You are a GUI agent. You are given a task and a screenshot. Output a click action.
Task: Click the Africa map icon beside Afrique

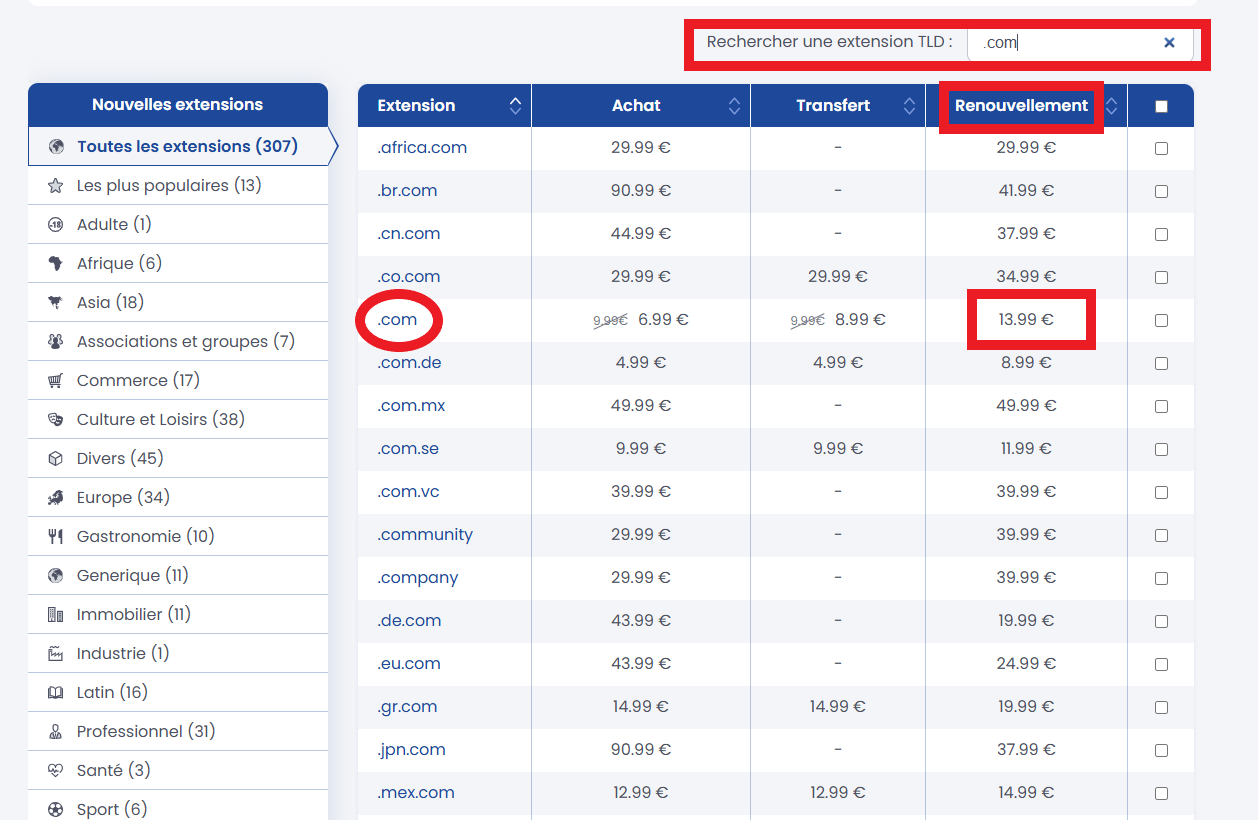(x=56, y=264)
